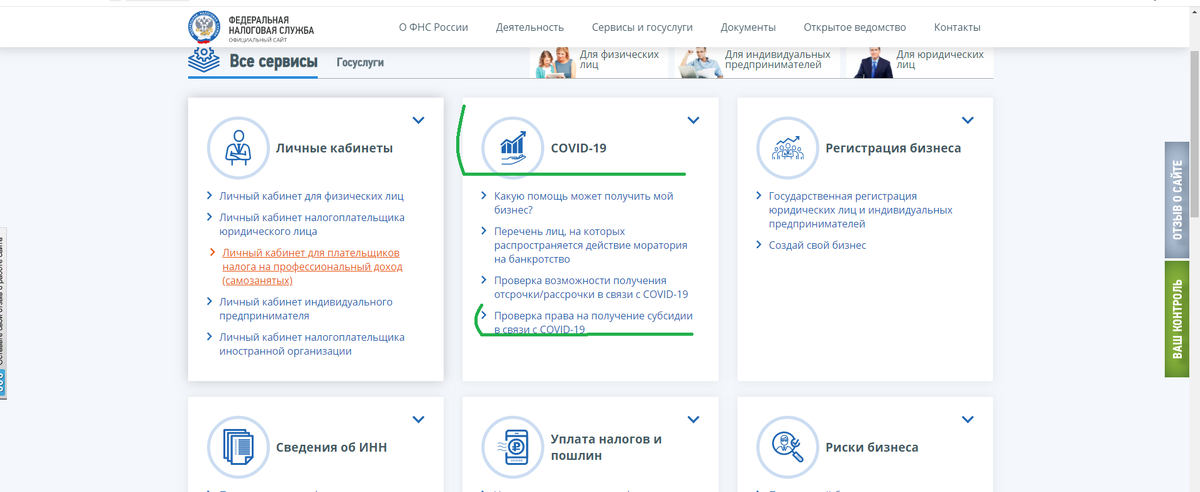This screenshot has height=492, width=1200.
Task: Open the Деятельность menu
Action: pos(530,27)
